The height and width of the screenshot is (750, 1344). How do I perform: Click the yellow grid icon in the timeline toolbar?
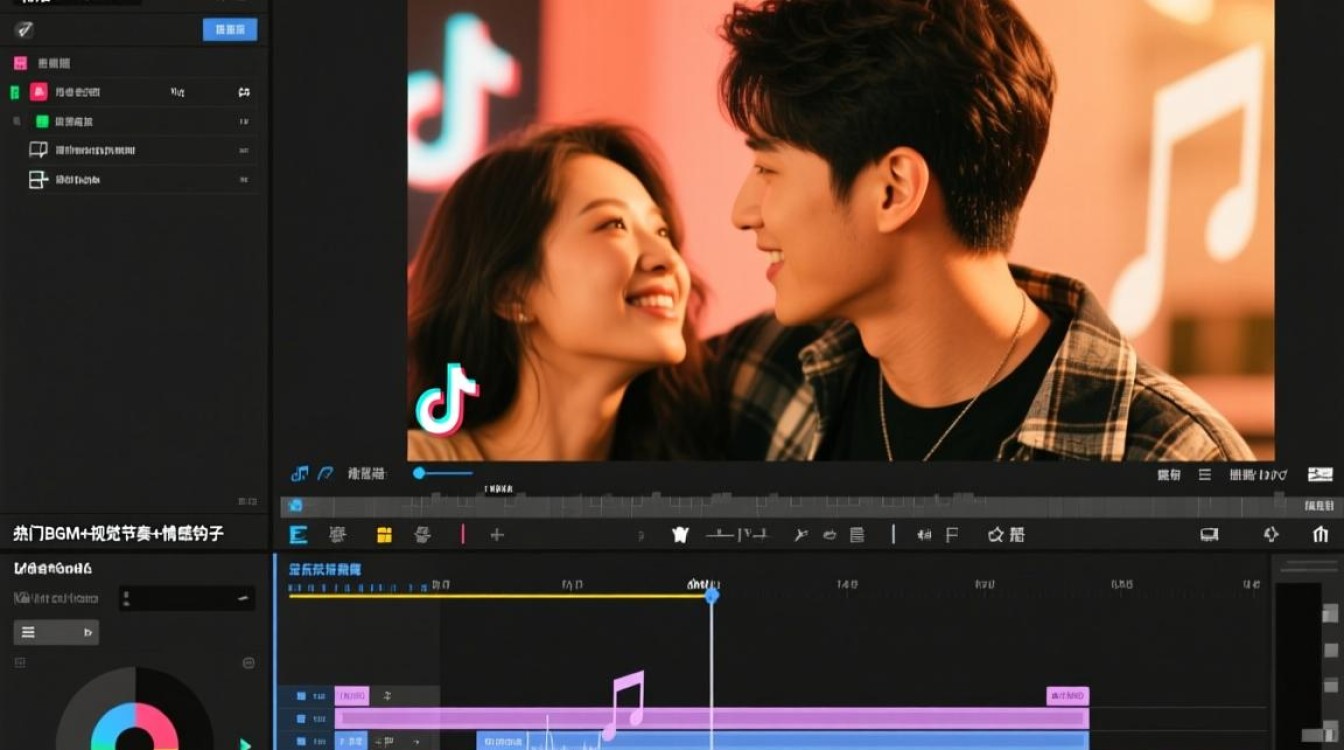384,535
